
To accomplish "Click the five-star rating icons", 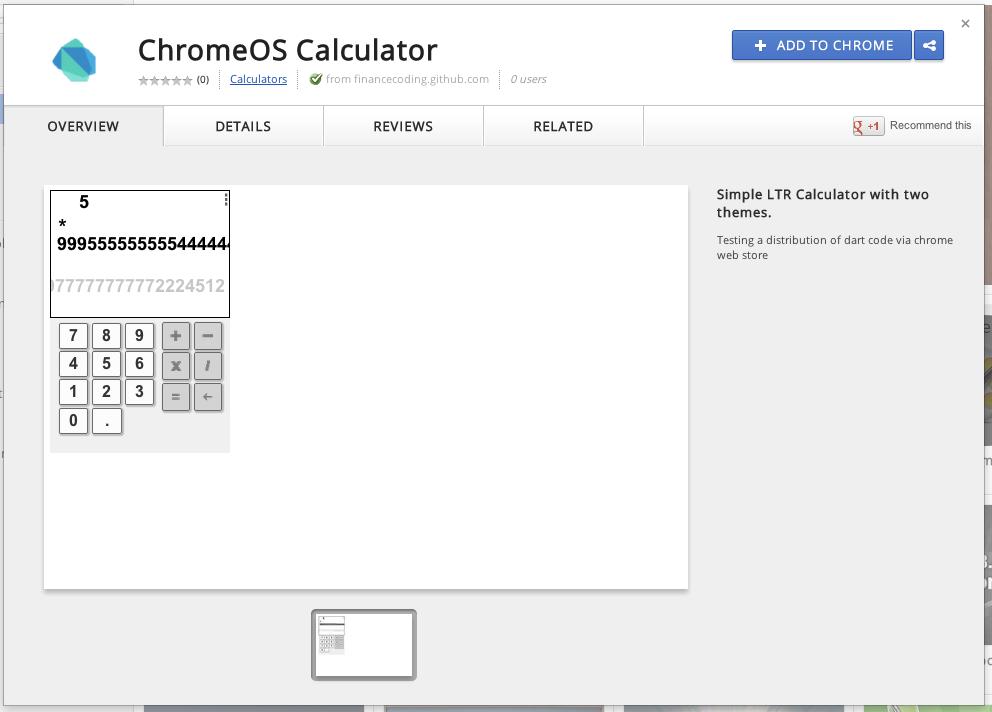I will (x=165, y=80).
